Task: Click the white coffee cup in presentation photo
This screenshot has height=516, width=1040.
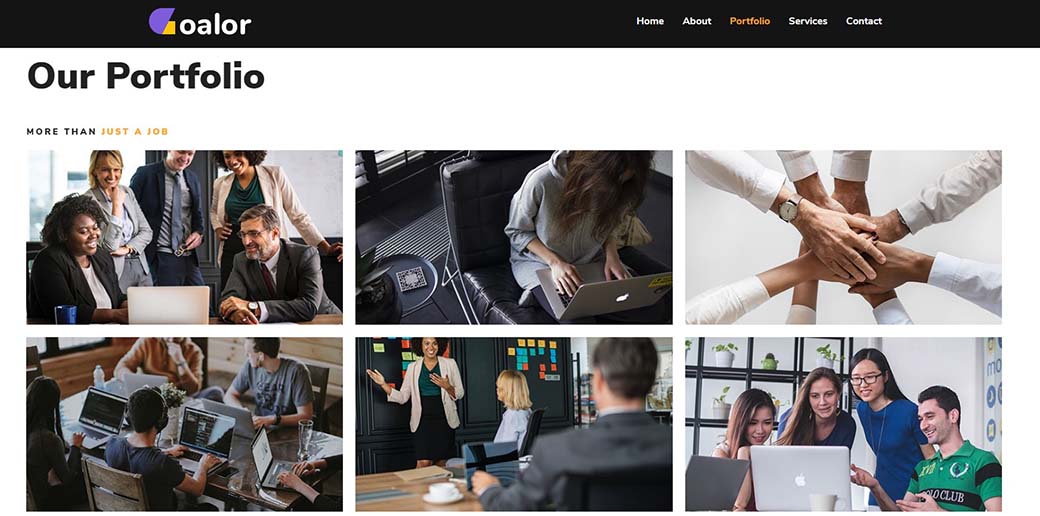Action: [x=443, y=493]
